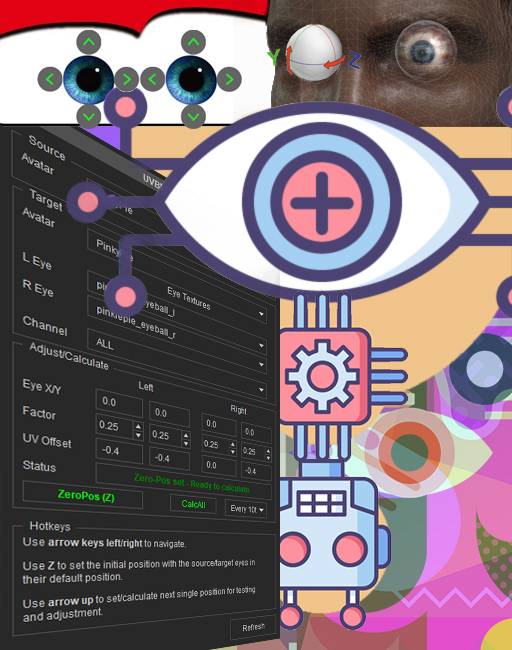Click the Z-axis rotation arrow on the gizmo sphere
512x650 pixels.
(x=334, y=63)
